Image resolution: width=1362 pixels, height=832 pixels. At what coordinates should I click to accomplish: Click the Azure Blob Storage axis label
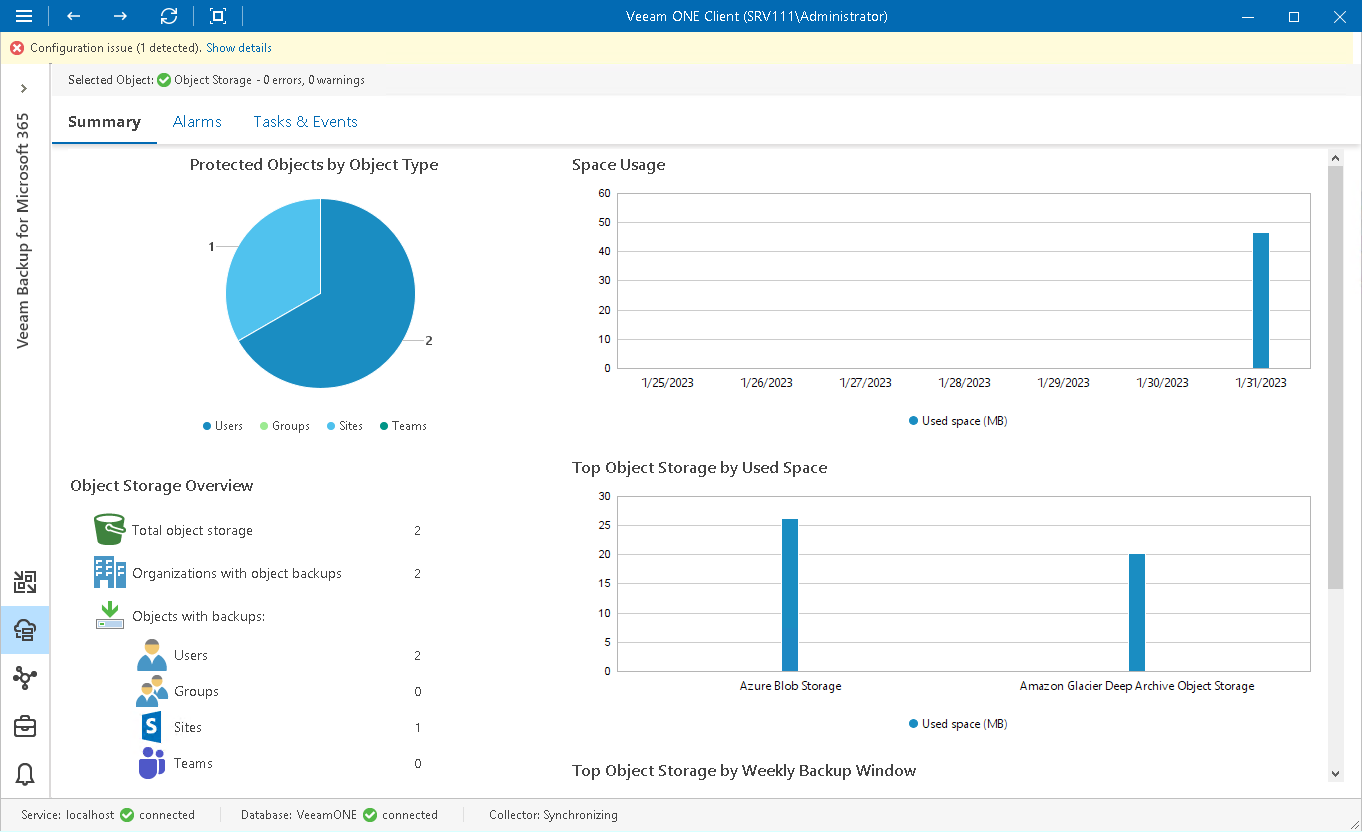pyautogui.click(x=790, y=686)
